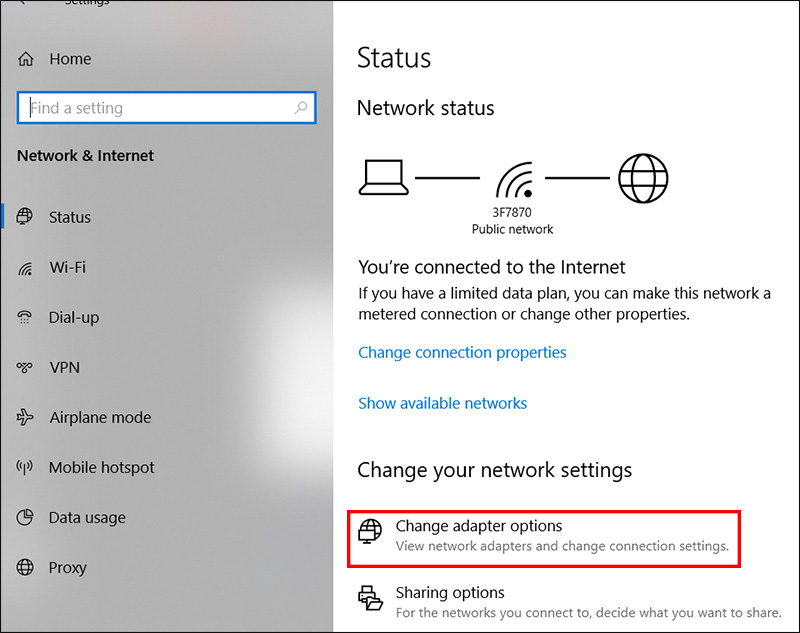This screenshot has height=633, width=800.
Task: Click the Proxy icon in the sidebar
Action: point(27,567)
